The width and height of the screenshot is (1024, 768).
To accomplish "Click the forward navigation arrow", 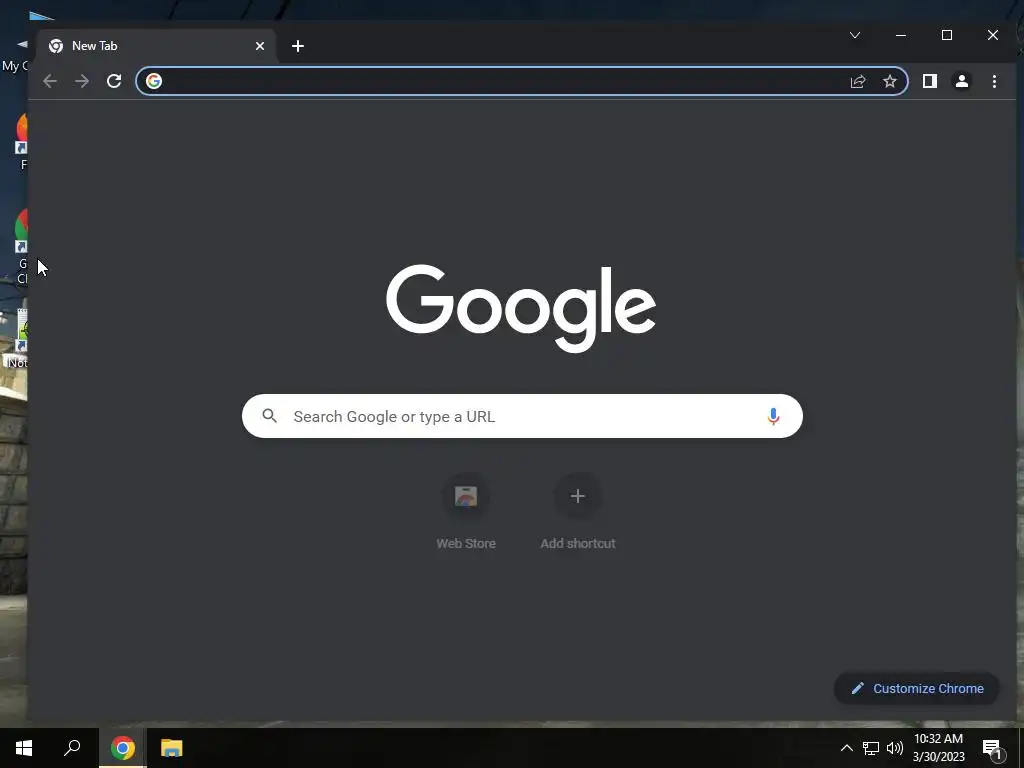I will pyautogui.click(x=82, y=81).
